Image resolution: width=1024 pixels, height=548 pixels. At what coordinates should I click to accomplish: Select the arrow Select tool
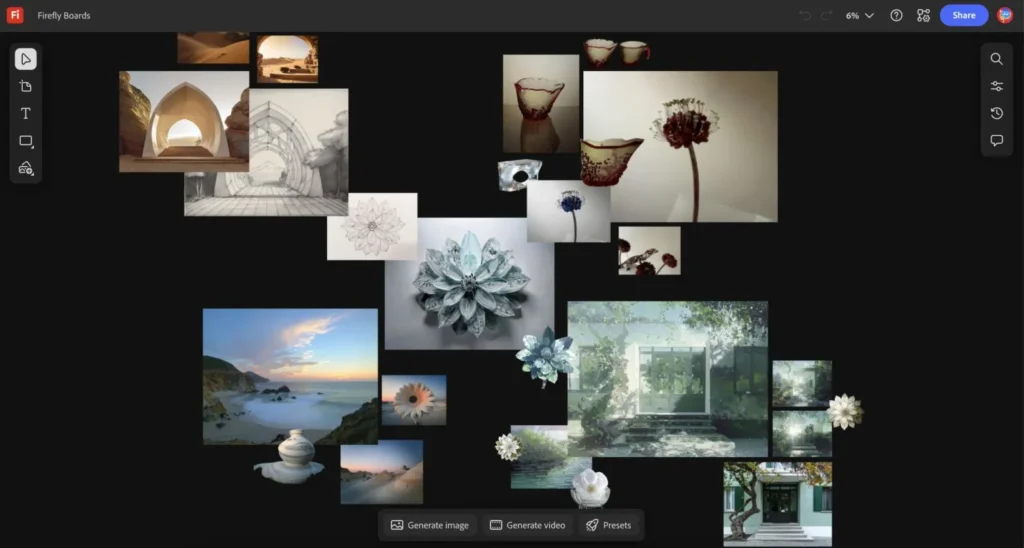(x=26, y=59)
